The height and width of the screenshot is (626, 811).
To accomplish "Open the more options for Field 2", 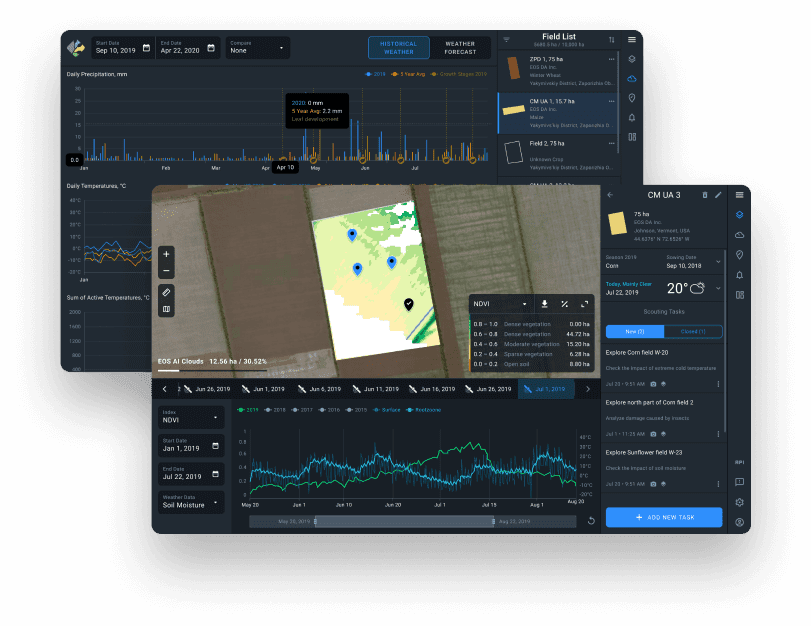I will point(611,143).
